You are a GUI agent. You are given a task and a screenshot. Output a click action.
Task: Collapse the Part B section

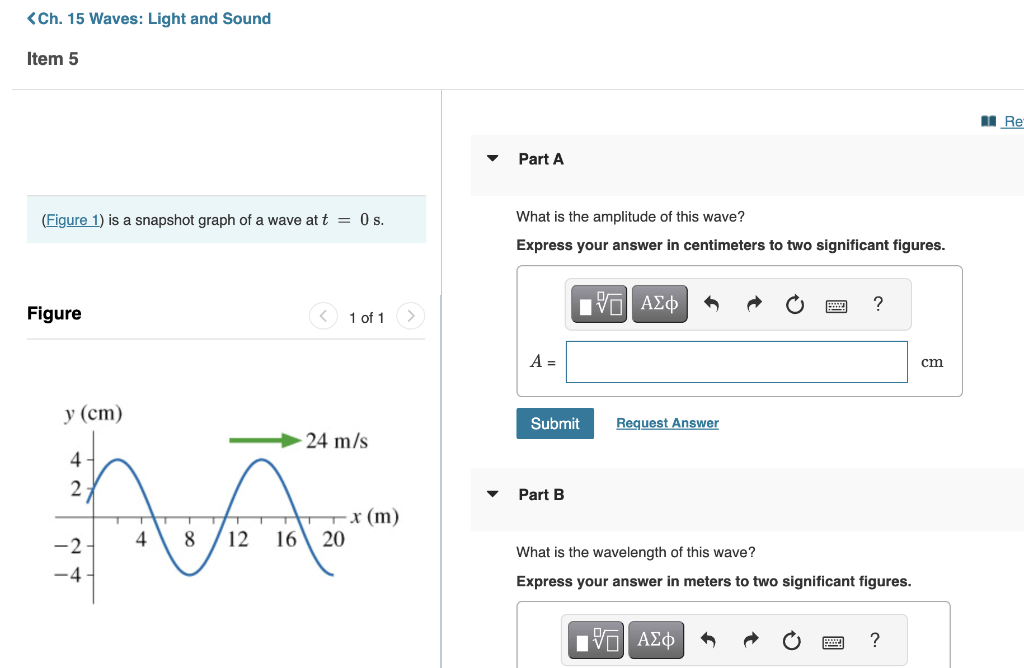[x=492, y=495]
